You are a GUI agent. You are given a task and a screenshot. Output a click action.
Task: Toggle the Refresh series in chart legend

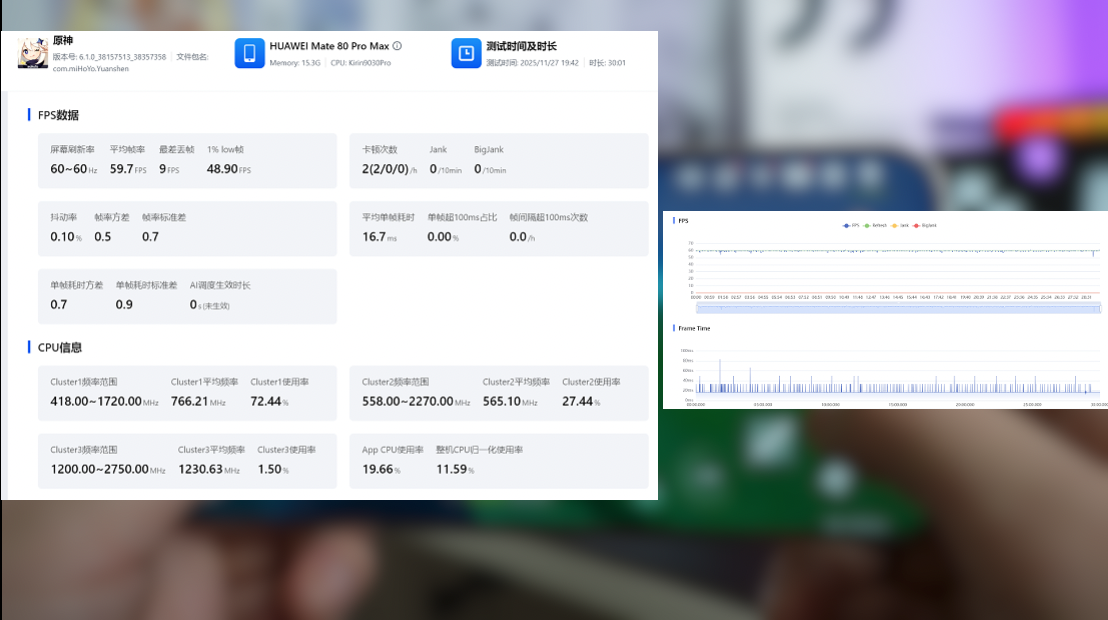(875, 226)
